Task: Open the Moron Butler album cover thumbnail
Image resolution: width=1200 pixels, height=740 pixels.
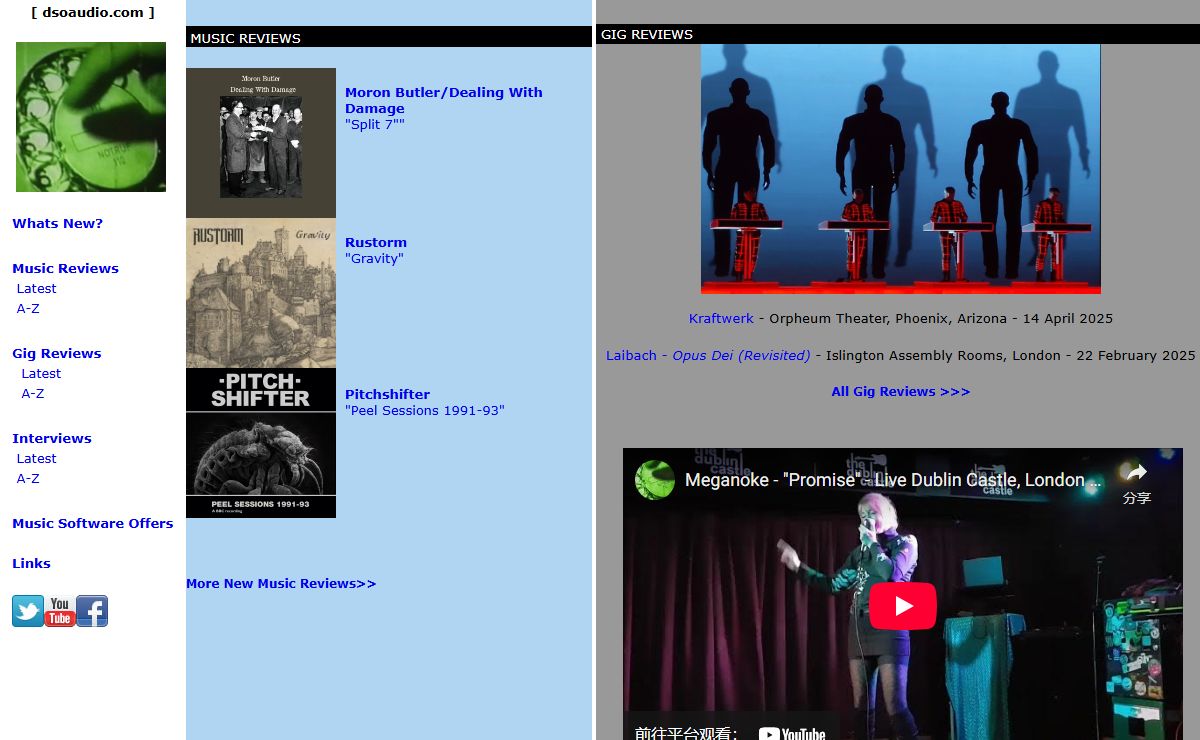Action: point(261,143)
